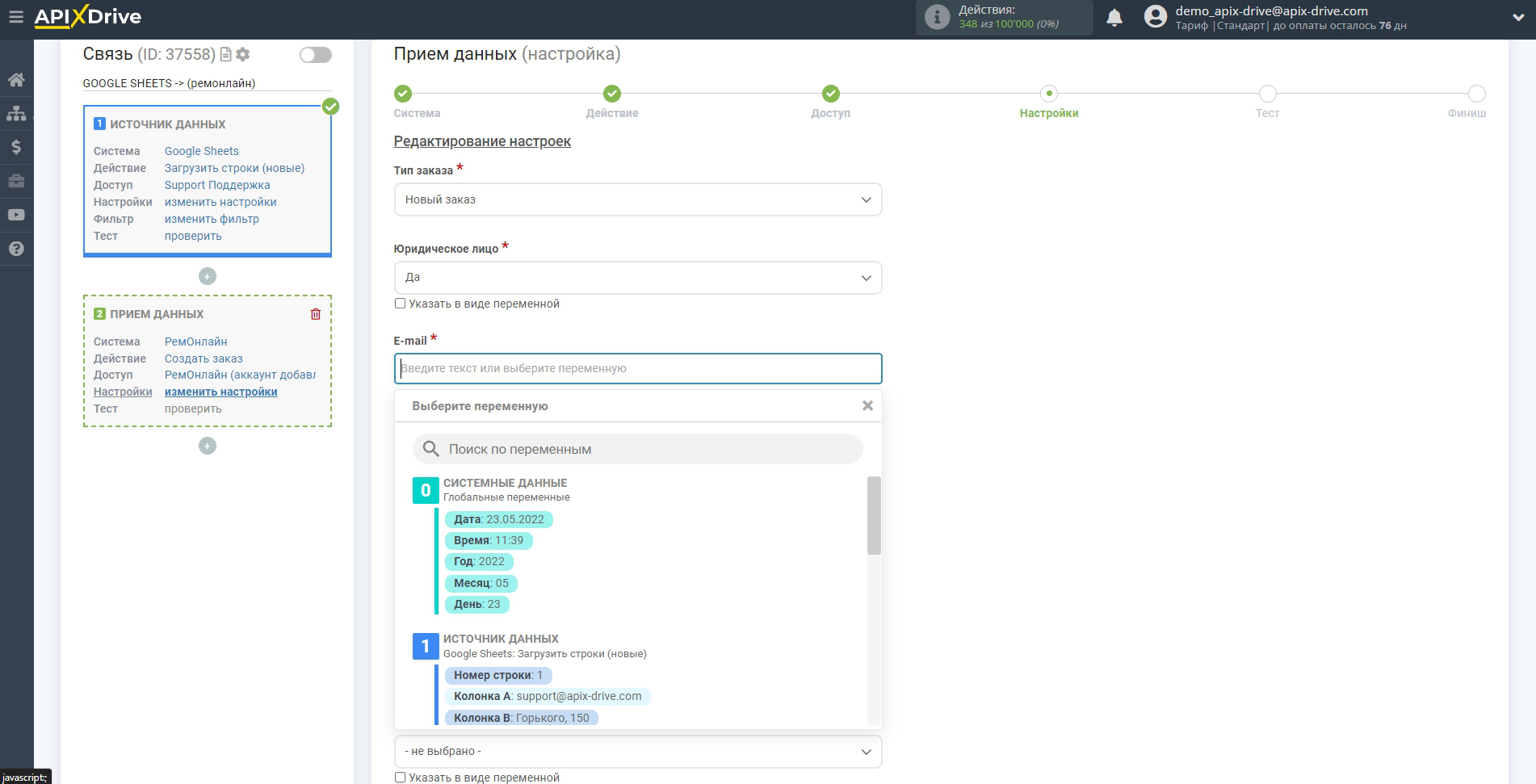This screenshot has height=784, width=1536.
Task: Check the bottom 'Указать в виде переменной' checkbox
Action: 400,778
